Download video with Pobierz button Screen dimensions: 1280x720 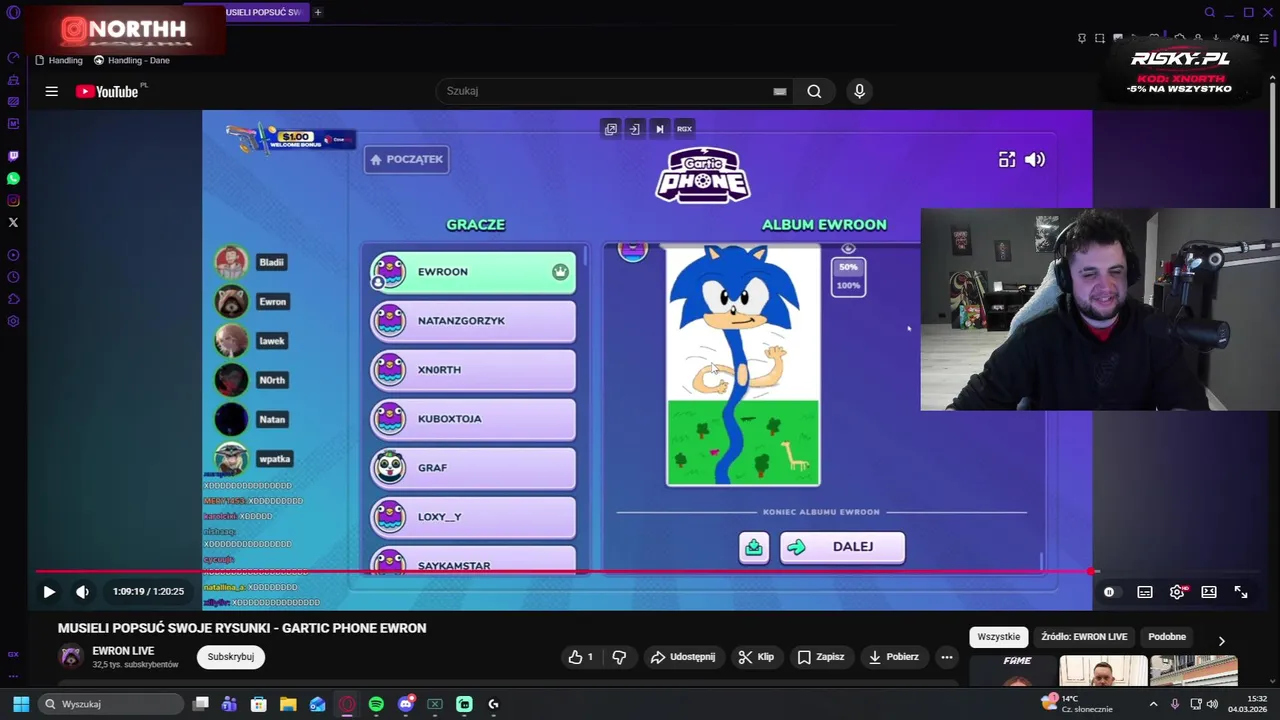pyautogui.click(x=894, y=657)
